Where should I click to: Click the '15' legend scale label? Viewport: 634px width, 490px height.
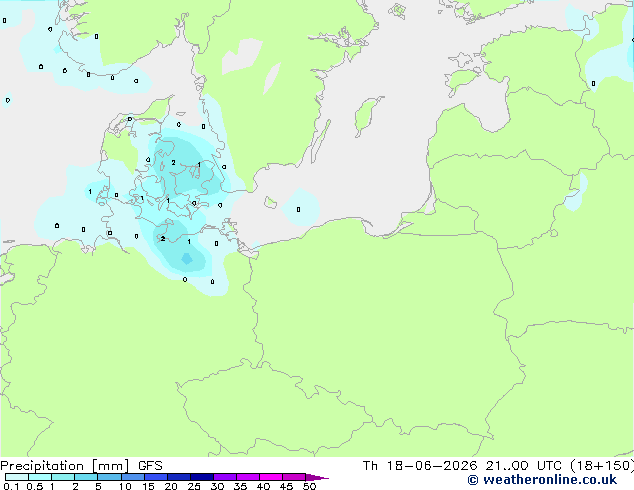click(148, 486)
